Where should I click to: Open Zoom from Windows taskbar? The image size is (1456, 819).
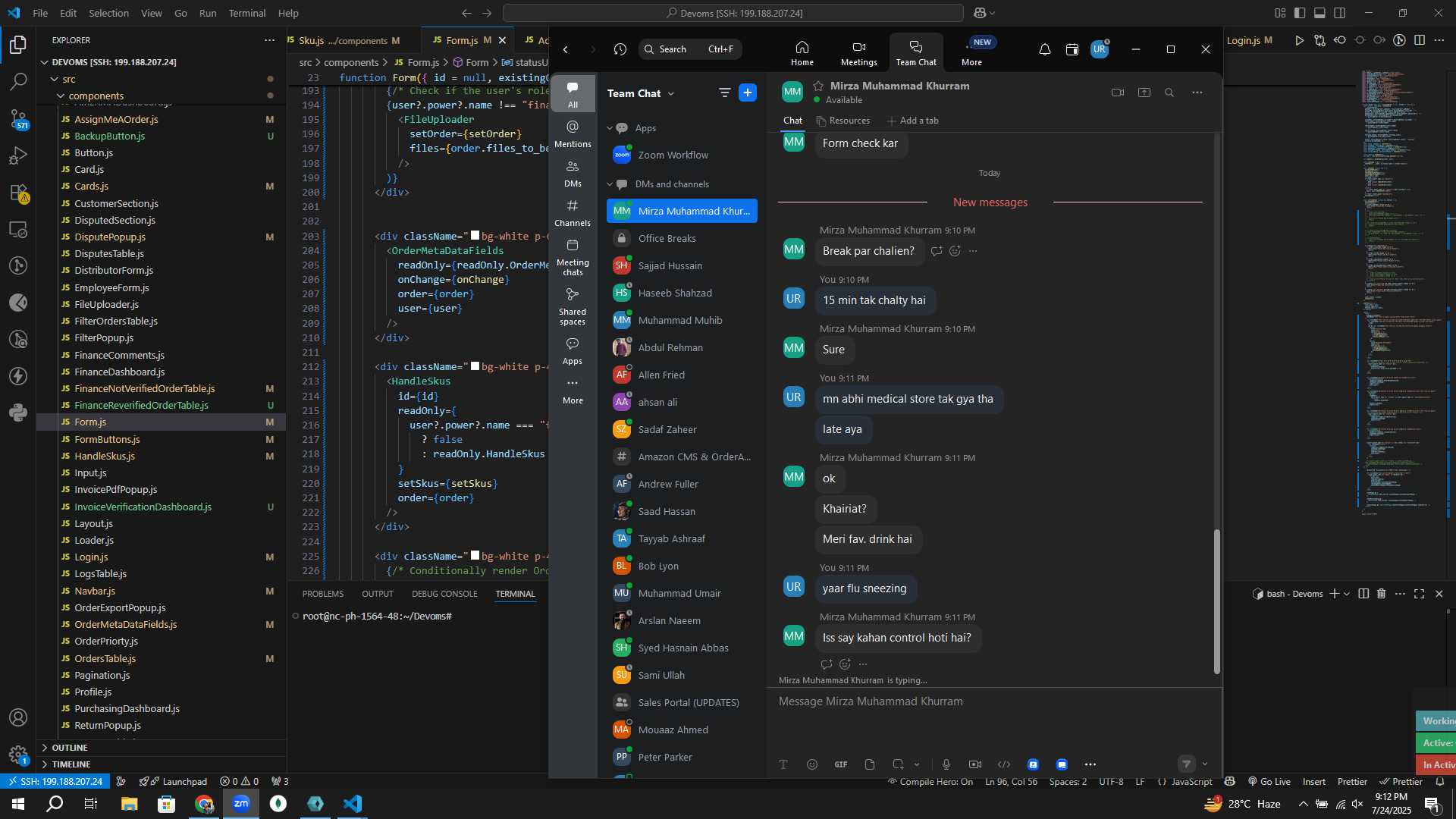[x=241, y=804]
